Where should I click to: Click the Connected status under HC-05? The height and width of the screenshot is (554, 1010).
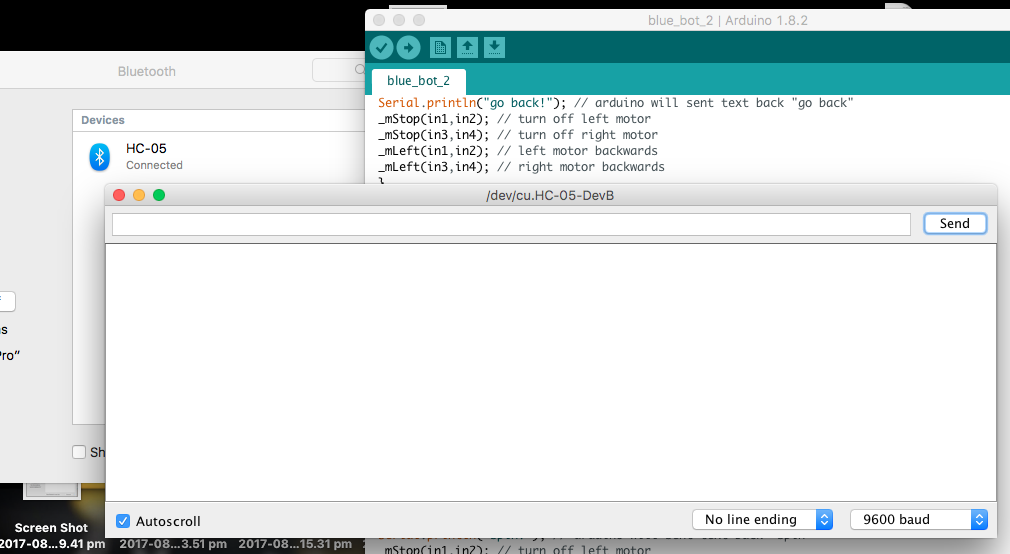155,165
